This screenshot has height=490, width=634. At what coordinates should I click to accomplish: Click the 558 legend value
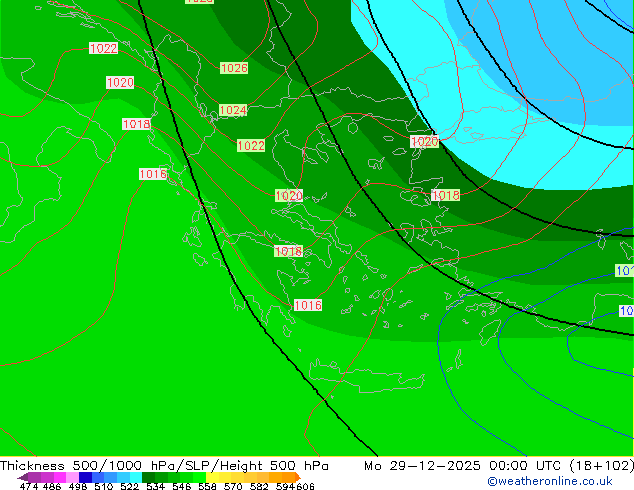click(207, 486)
